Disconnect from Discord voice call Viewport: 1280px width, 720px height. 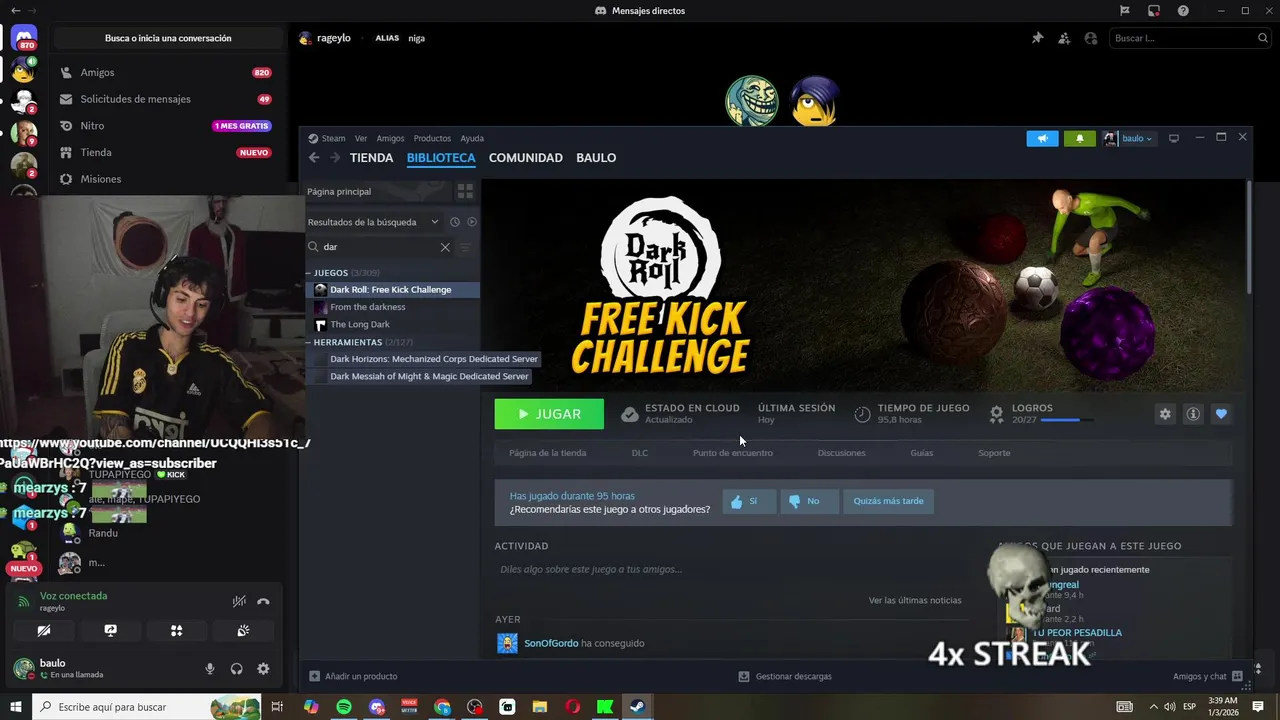263,601
